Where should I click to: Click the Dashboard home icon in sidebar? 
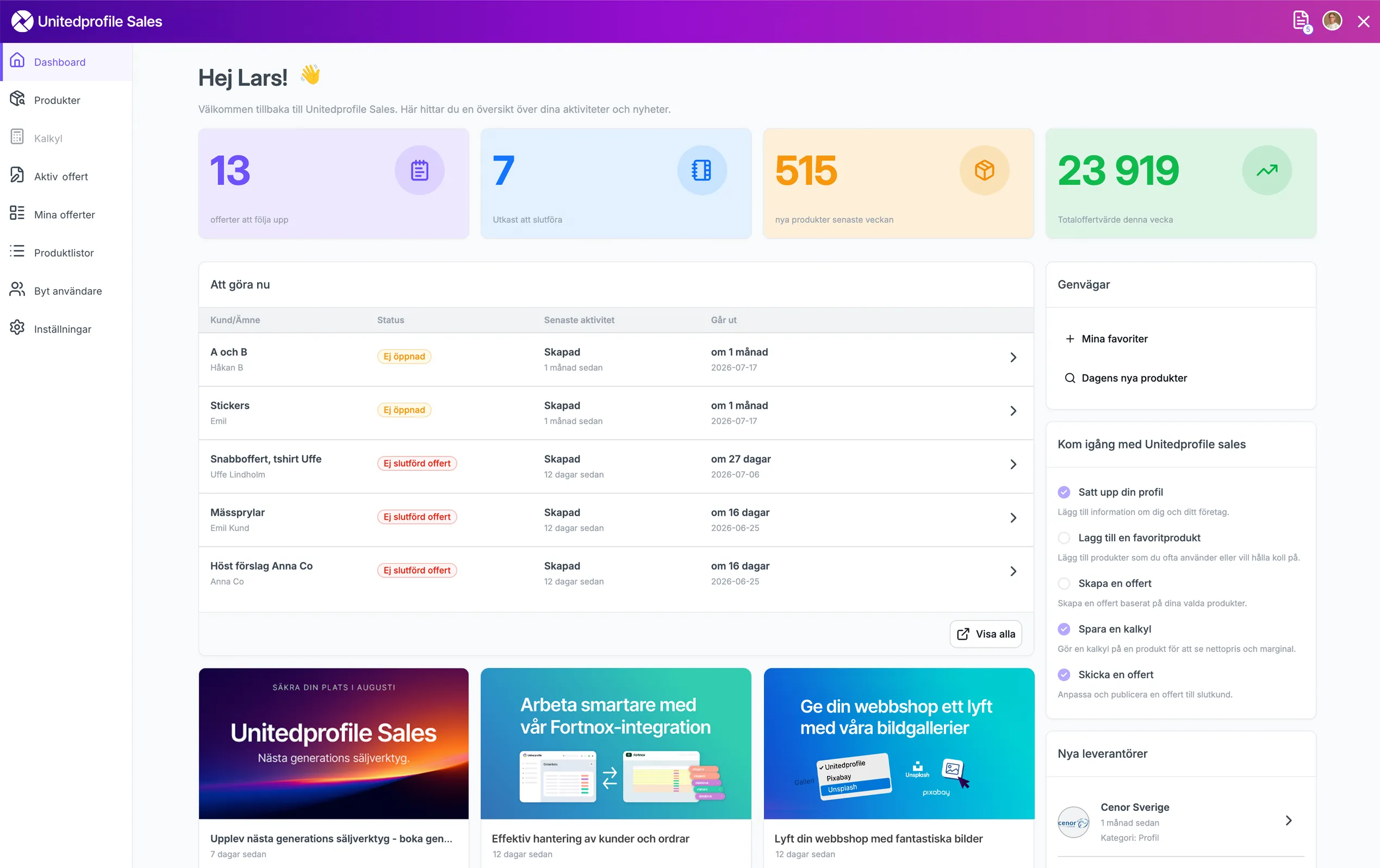[17, 61]
